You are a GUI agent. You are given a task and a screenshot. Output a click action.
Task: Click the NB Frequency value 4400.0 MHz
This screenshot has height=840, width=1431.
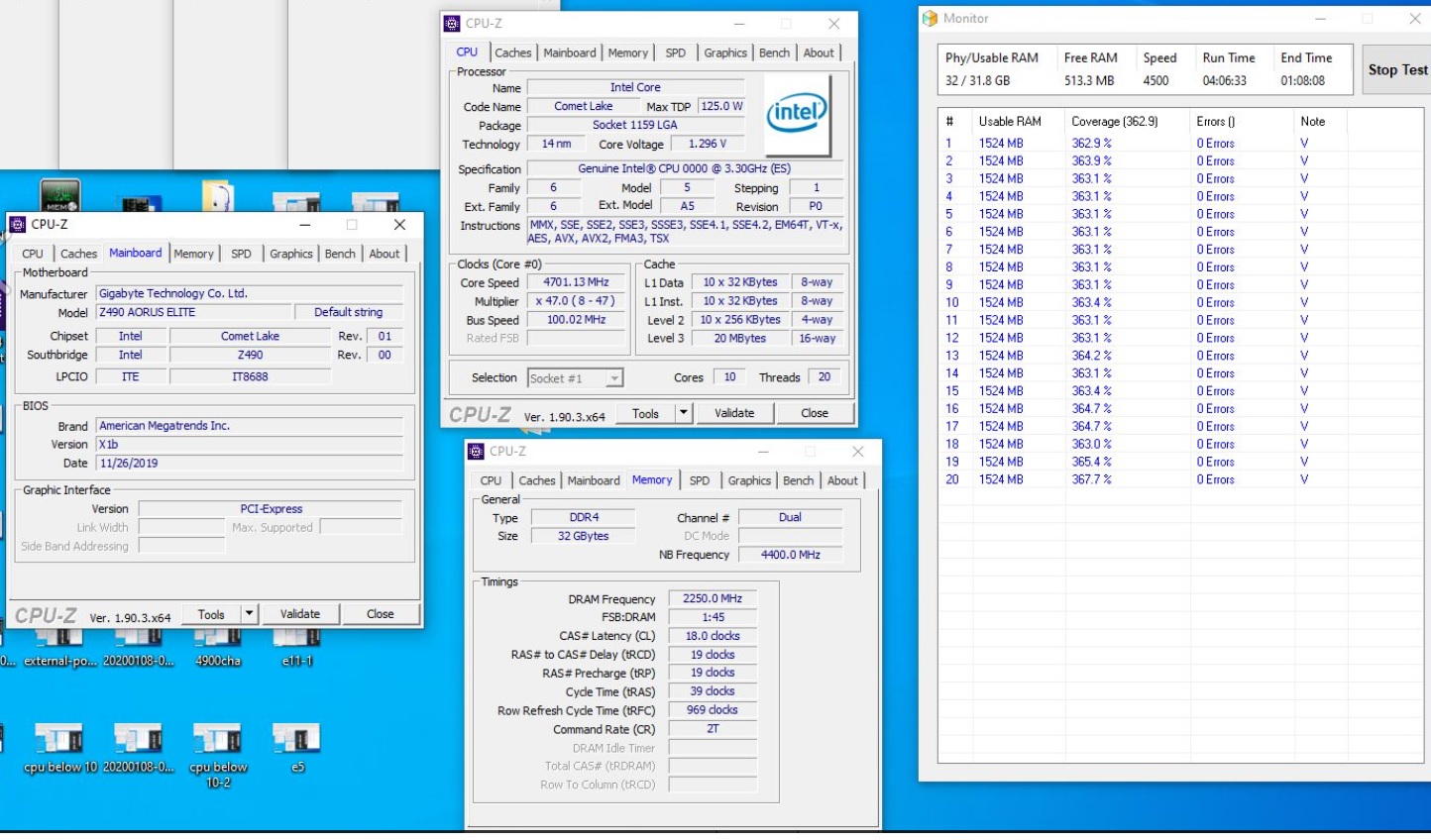(791, 556)
